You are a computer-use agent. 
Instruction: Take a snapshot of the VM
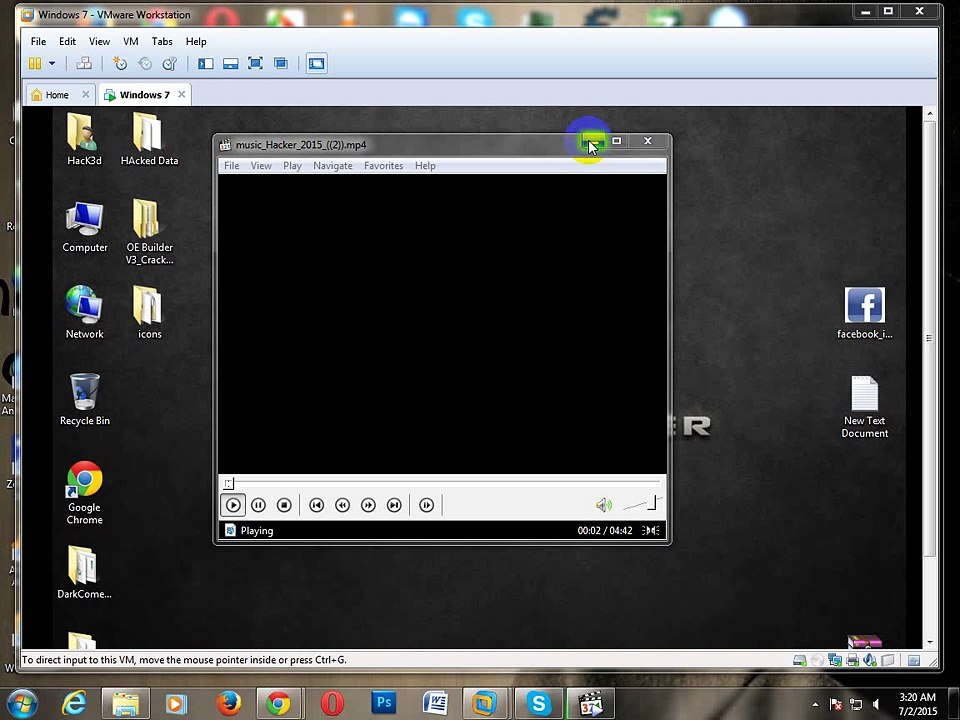coord(119,63)
